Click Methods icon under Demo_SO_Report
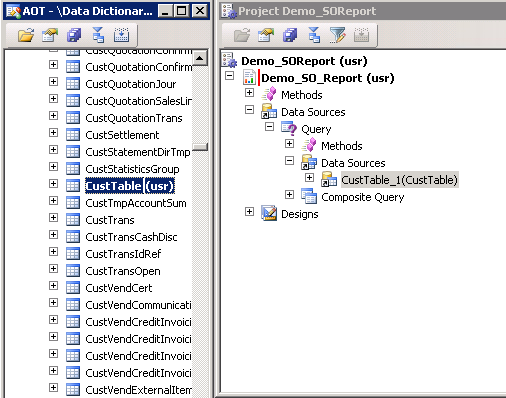Screen dimensions: 506x398 click(269, 94)
